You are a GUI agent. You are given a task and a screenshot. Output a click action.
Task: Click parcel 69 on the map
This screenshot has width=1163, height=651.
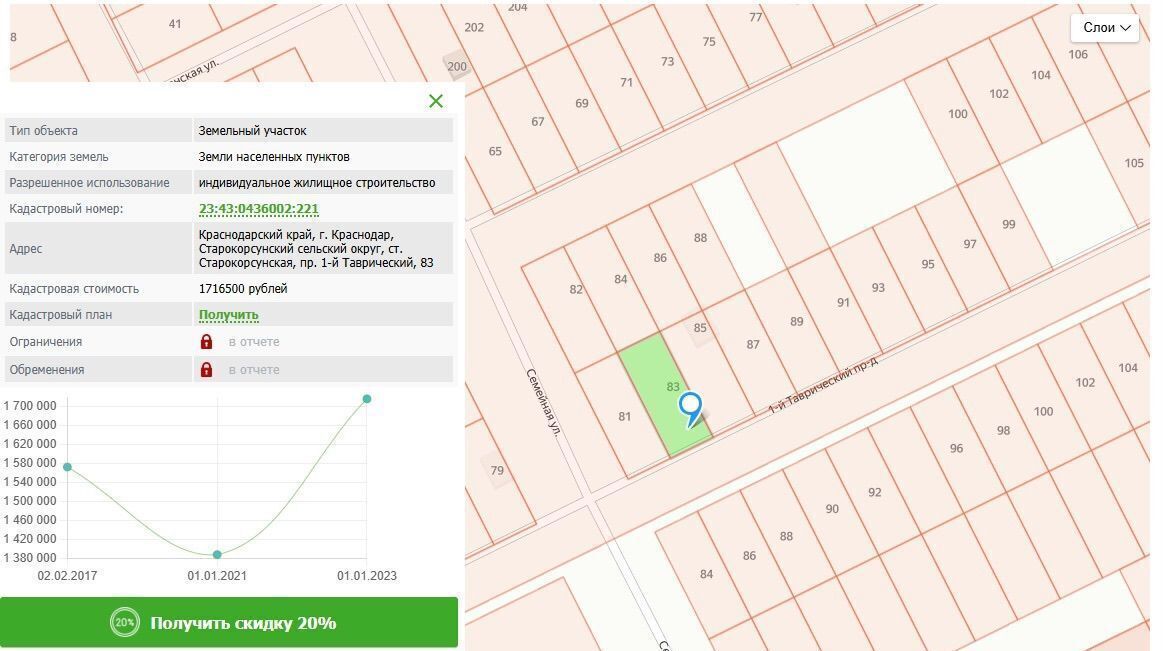582,104
